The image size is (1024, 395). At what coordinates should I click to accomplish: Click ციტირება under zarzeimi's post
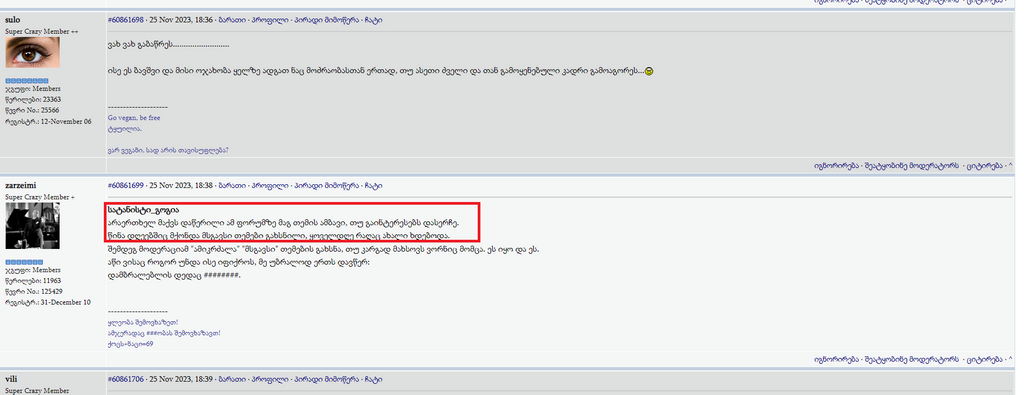(x=984, y=360)
